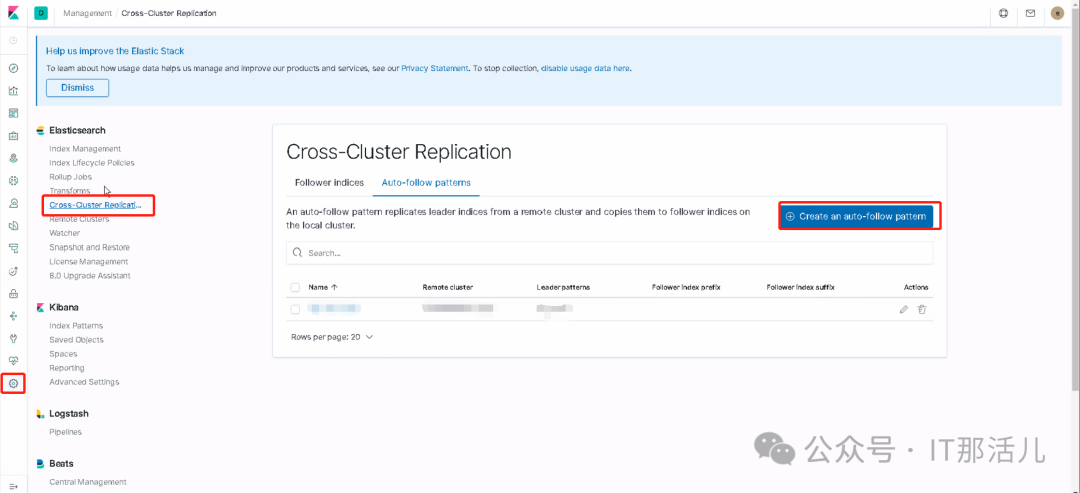Open Maps from the side navigation
The image size is (1080, 493).
[x=13, y=158]
